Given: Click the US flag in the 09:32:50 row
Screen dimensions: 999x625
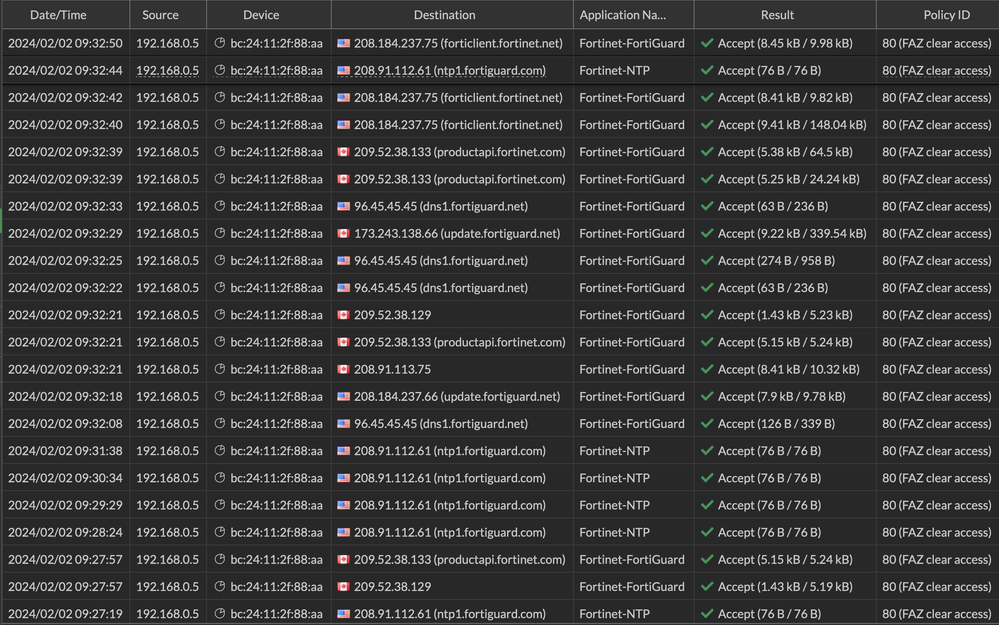Looking at the screenshot, I should click(x=343, y=43).
